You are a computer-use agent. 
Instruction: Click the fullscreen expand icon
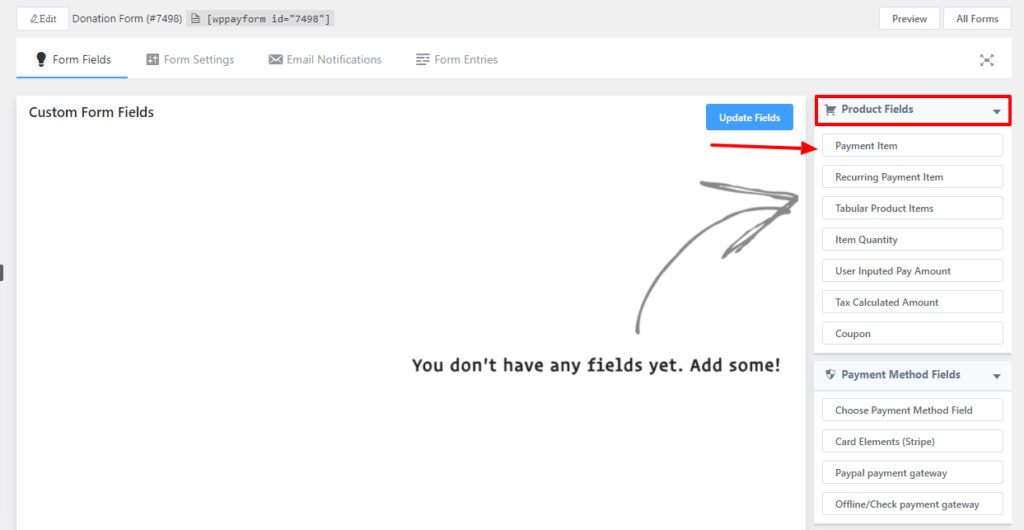[x=986, y=60]
